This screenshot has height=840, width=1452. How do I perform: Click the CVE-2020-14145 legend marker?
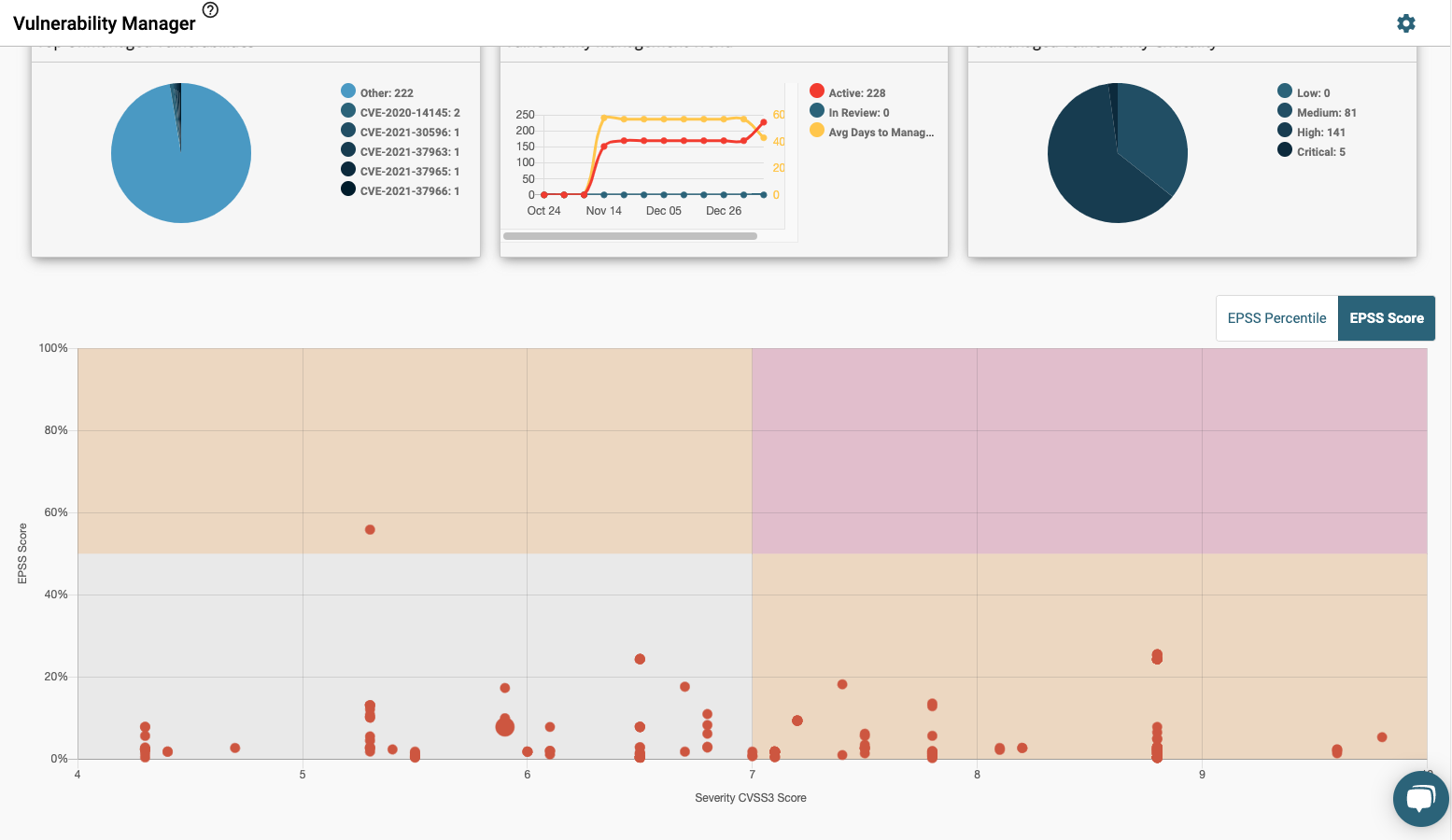346,111
